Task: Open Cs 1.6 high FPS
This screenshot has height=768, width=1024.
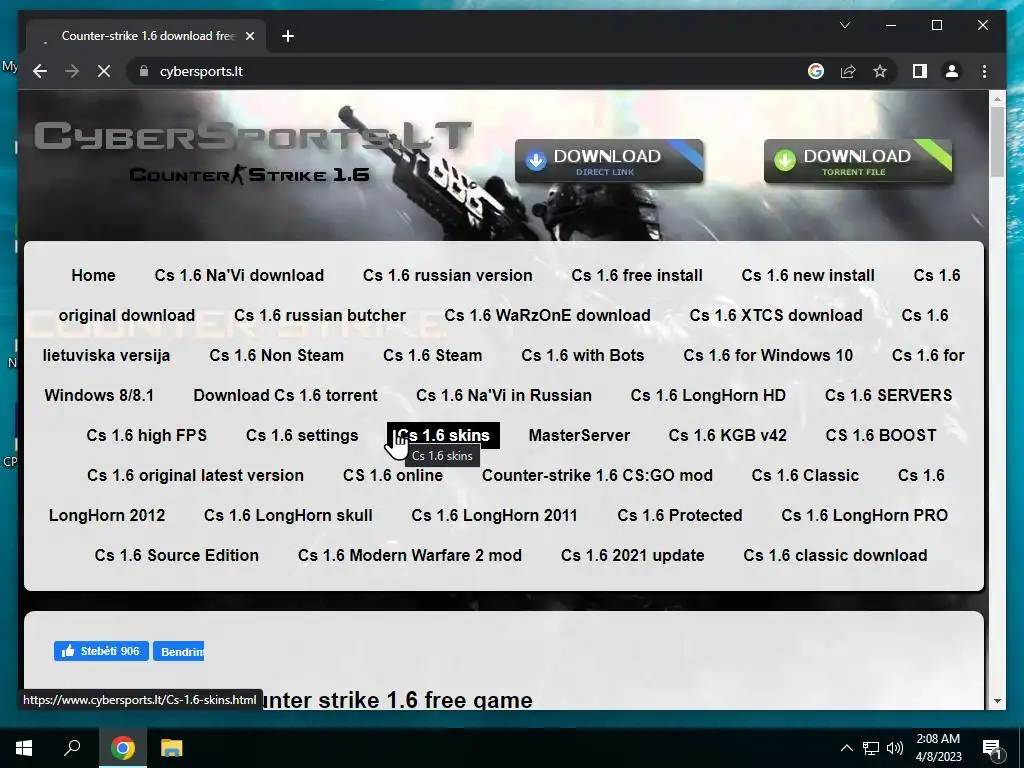Action: point(146,435)
